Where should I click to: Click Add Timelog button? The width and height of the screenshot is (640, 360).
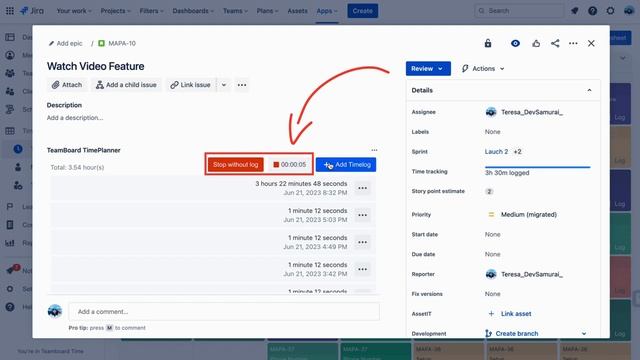346,164
